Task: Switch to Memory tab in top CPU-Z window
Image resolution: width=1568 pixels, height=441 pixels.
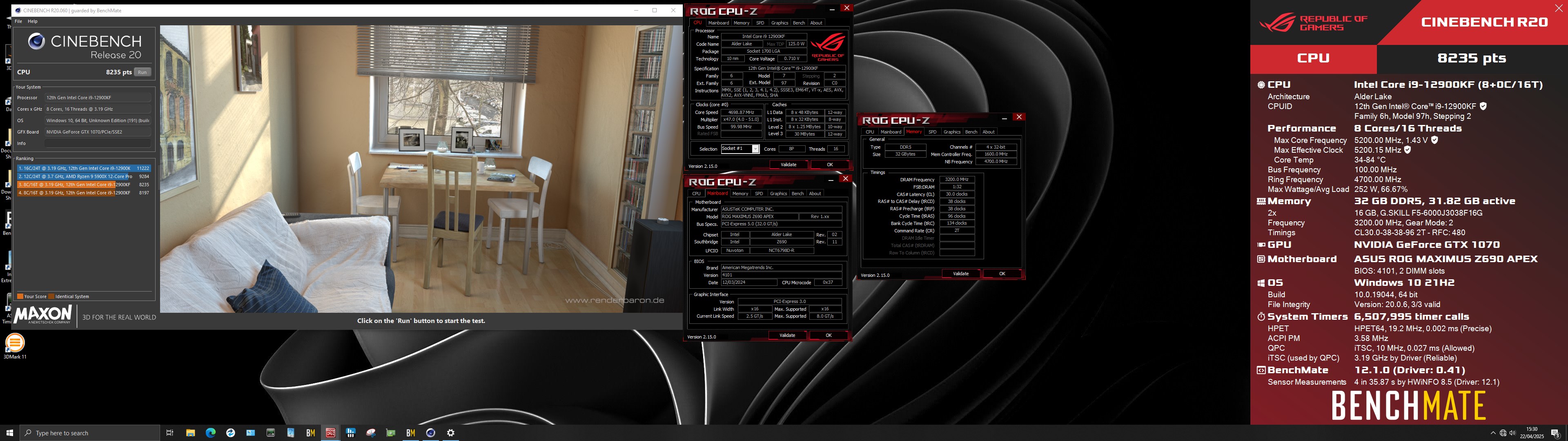Action: tap(742, 22)
